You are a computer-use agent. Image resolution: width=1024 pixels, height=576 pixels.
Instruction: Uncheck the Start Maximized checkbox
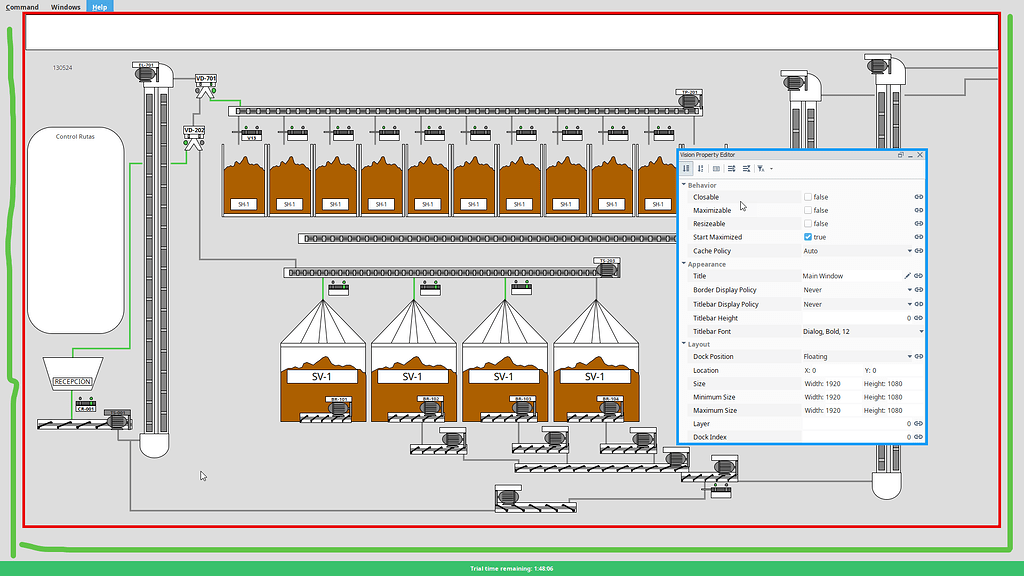(x=808, y=237)
